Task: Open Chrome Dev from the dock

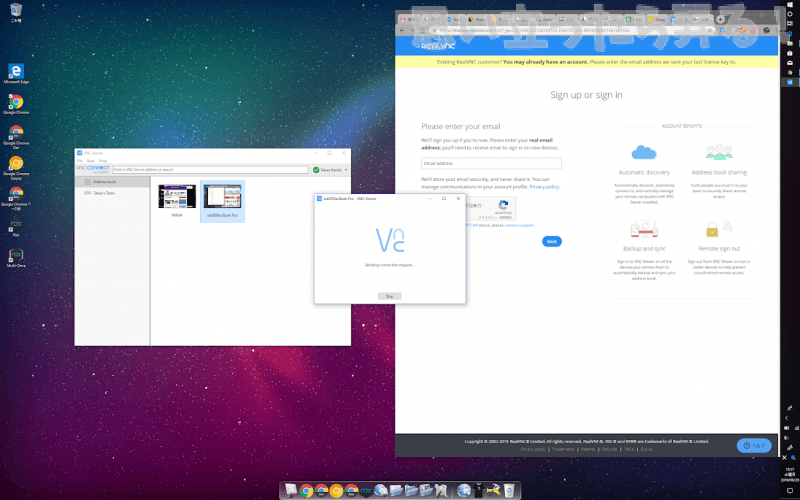Action: coord(321,491)
